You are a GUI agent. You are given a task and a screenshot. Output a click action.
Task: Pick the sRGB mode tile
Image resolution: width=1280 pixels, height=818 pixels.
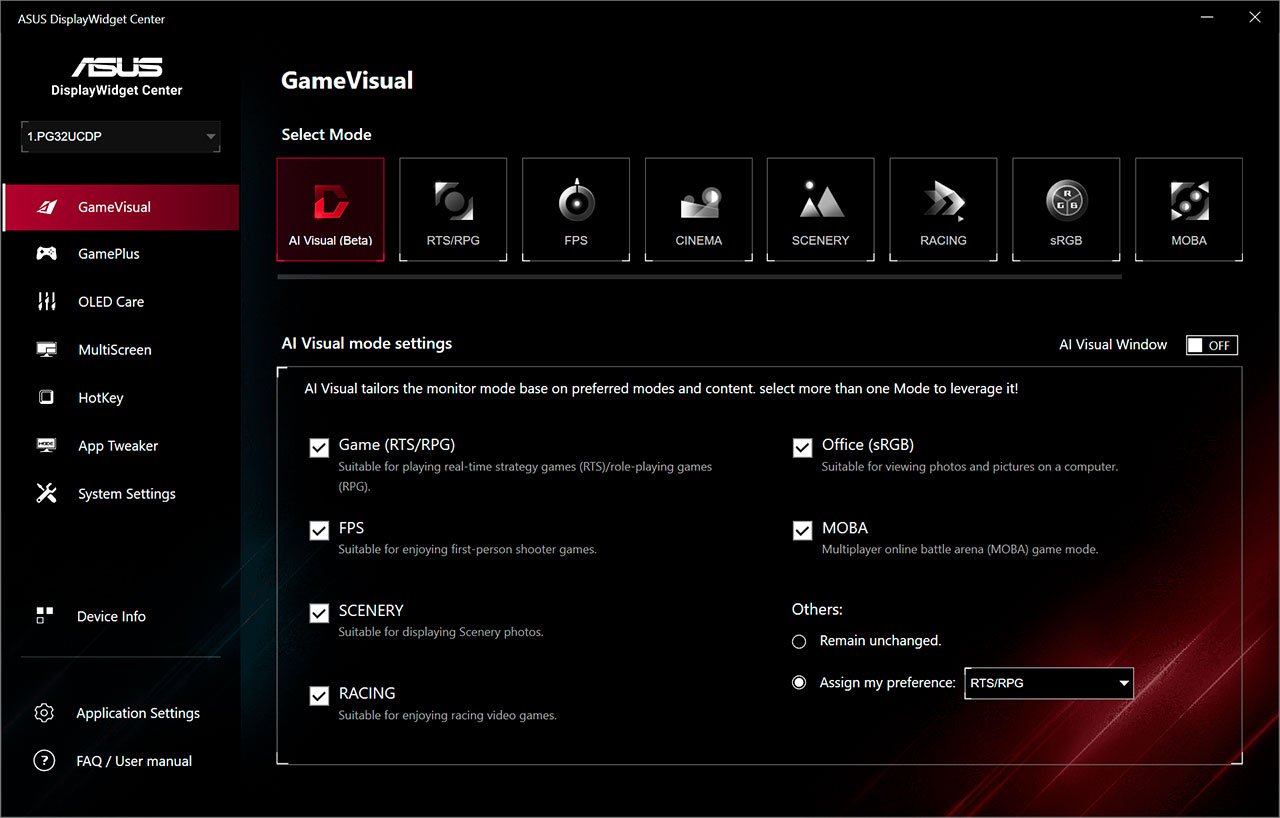tap(1066, 209)
